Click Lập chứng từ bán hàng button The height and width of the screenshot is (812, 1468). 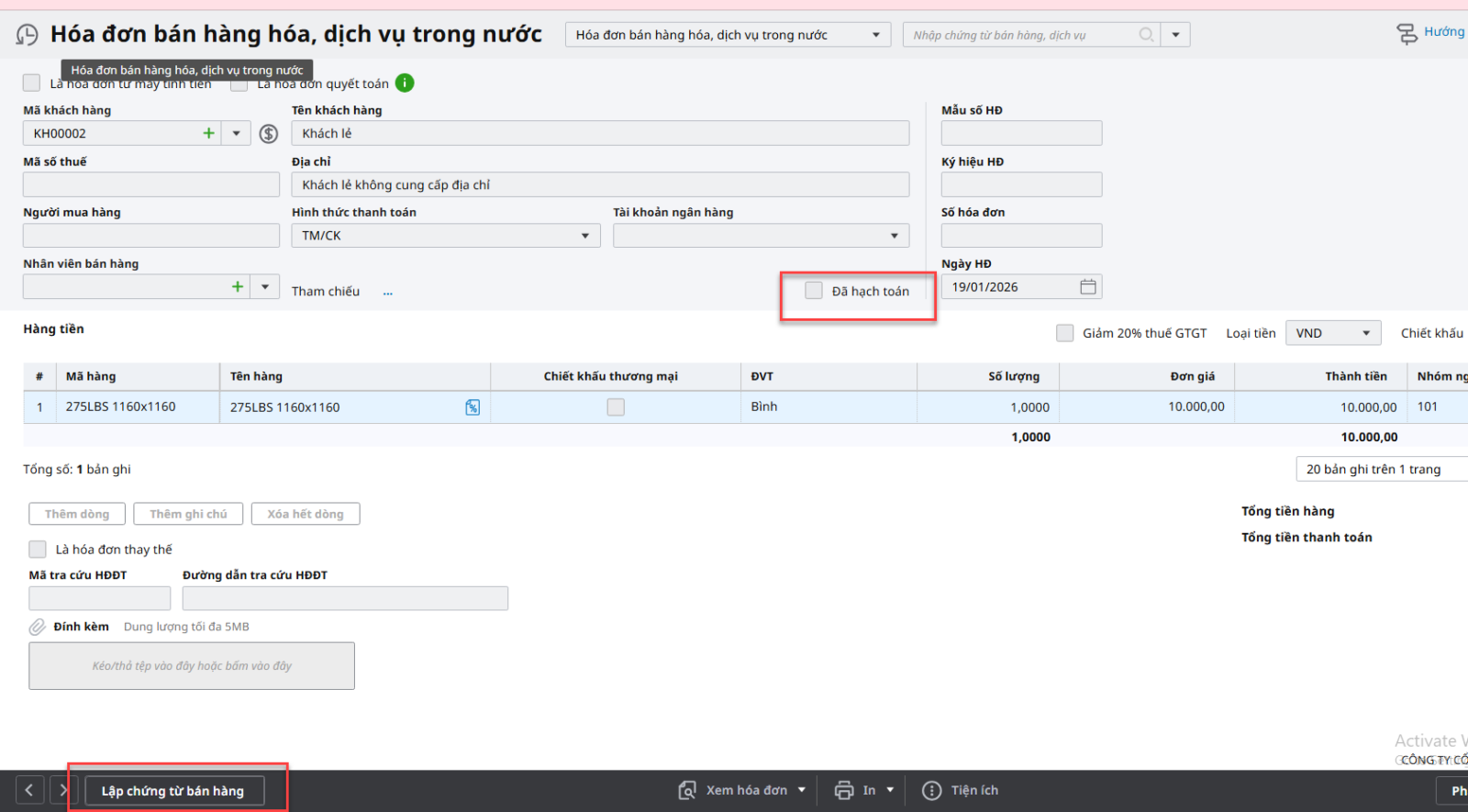173,791
